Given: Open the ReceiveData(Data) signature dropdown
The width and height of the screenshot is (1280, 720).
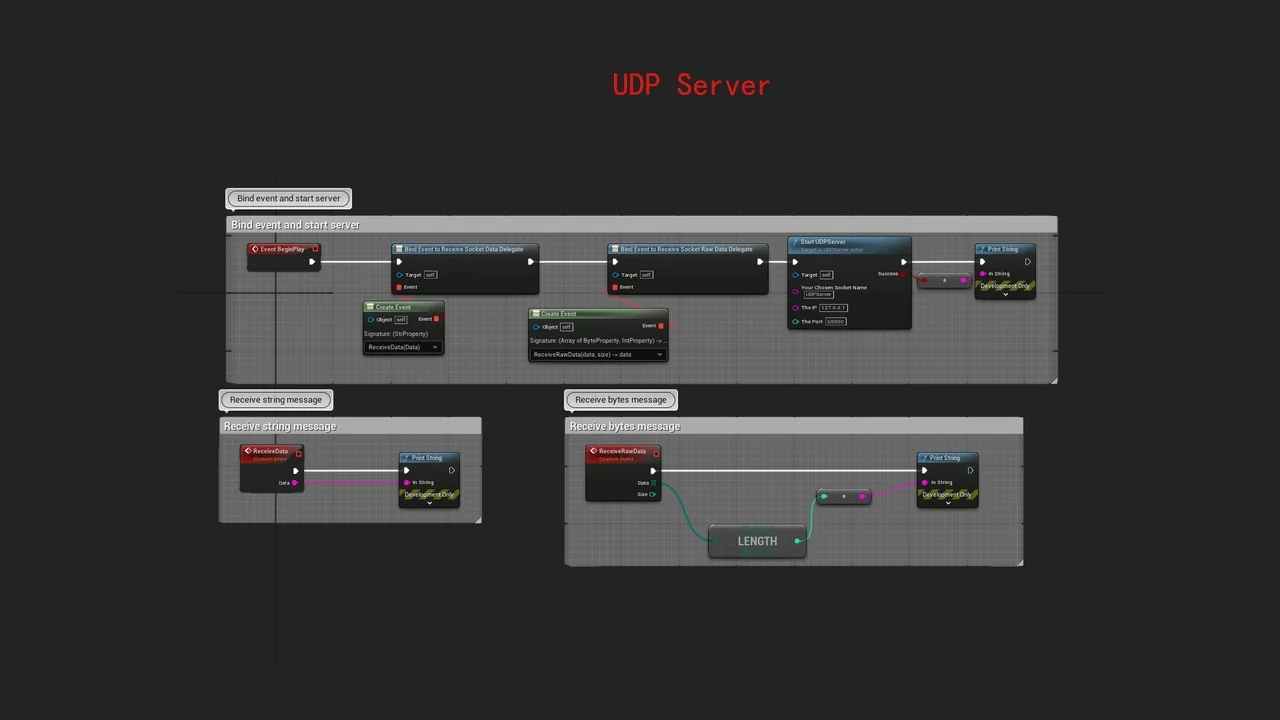Looking at the screenshot, I should (403, 347).
